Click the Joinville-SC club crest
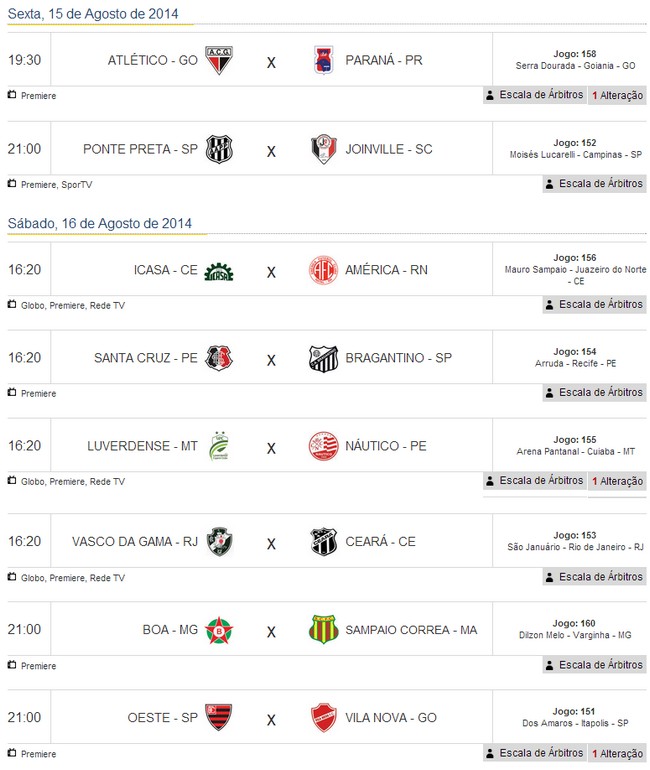The image size is (650, 770). coord(323,149)
